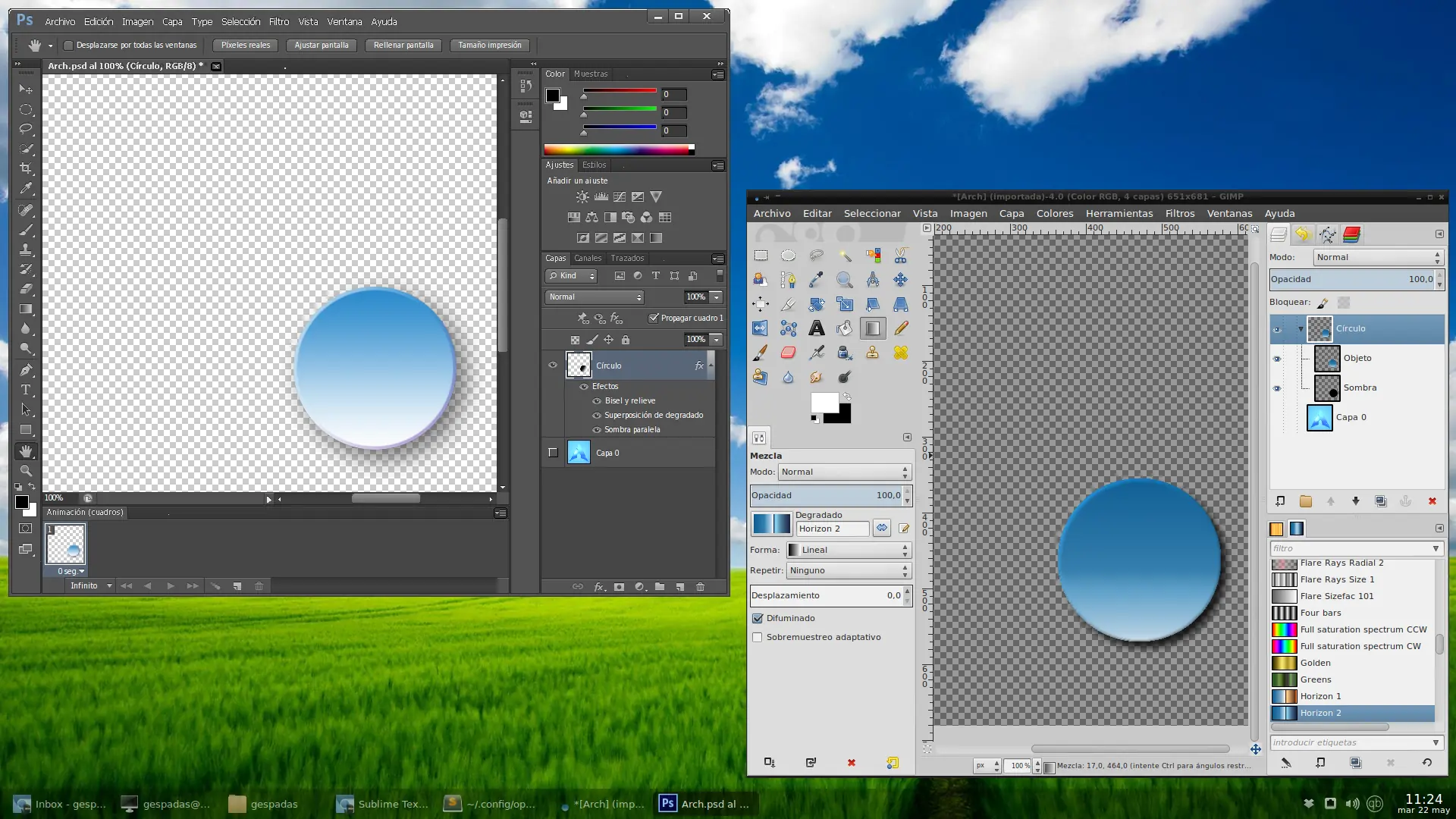This screenshot has height=819, width=1456.
Task: Select GIMP Pencil tool
Action: (x=900, y=328)
